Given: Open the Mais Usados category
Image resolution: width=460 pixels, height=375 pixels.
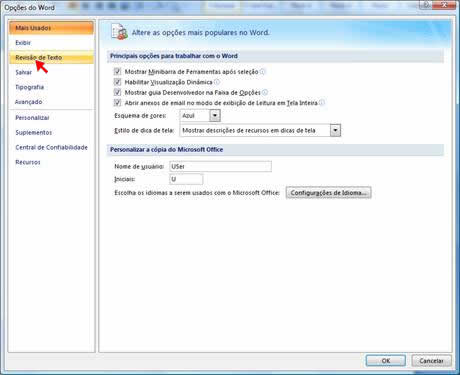Looking at the screenshot, I should point(51,28).
